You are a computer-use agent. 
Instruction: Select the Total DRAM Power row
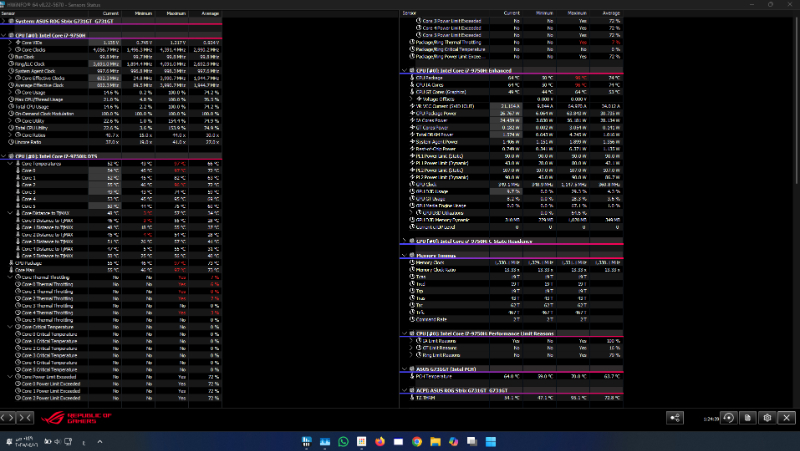pyautogui.click(x=511, y=135)
